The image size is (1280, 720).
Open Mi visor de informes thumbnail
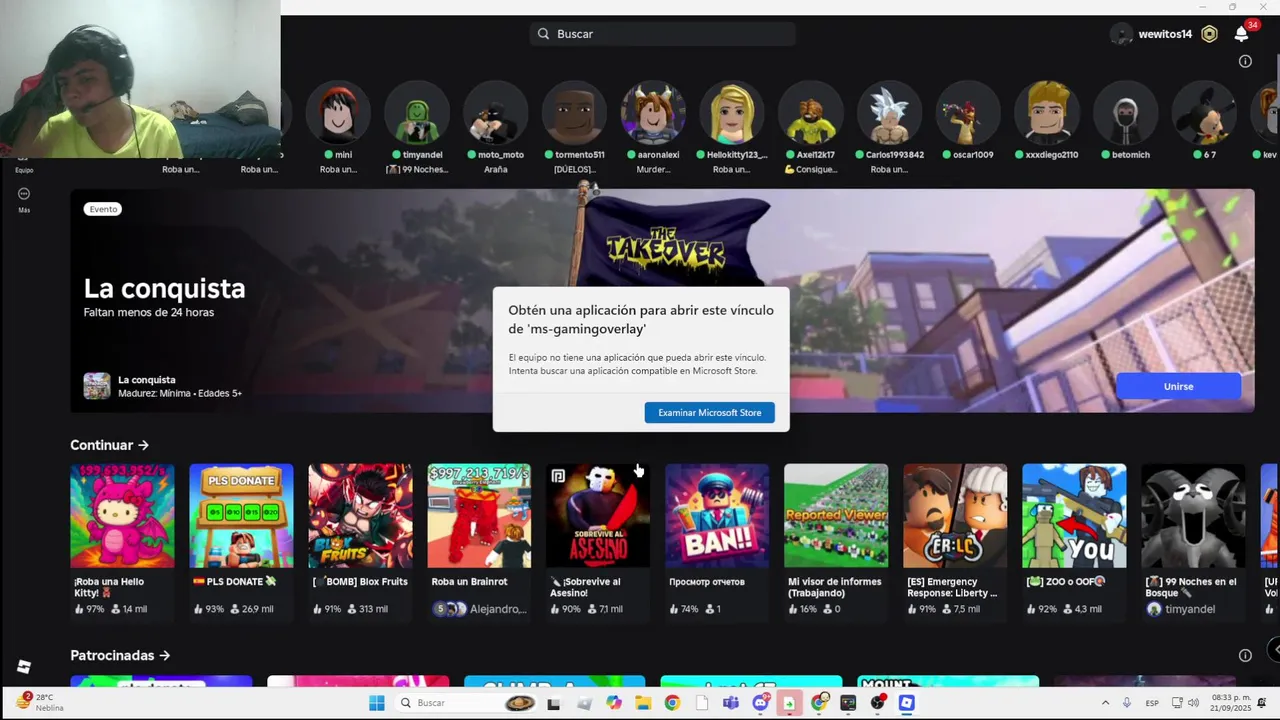click(836, 516)
